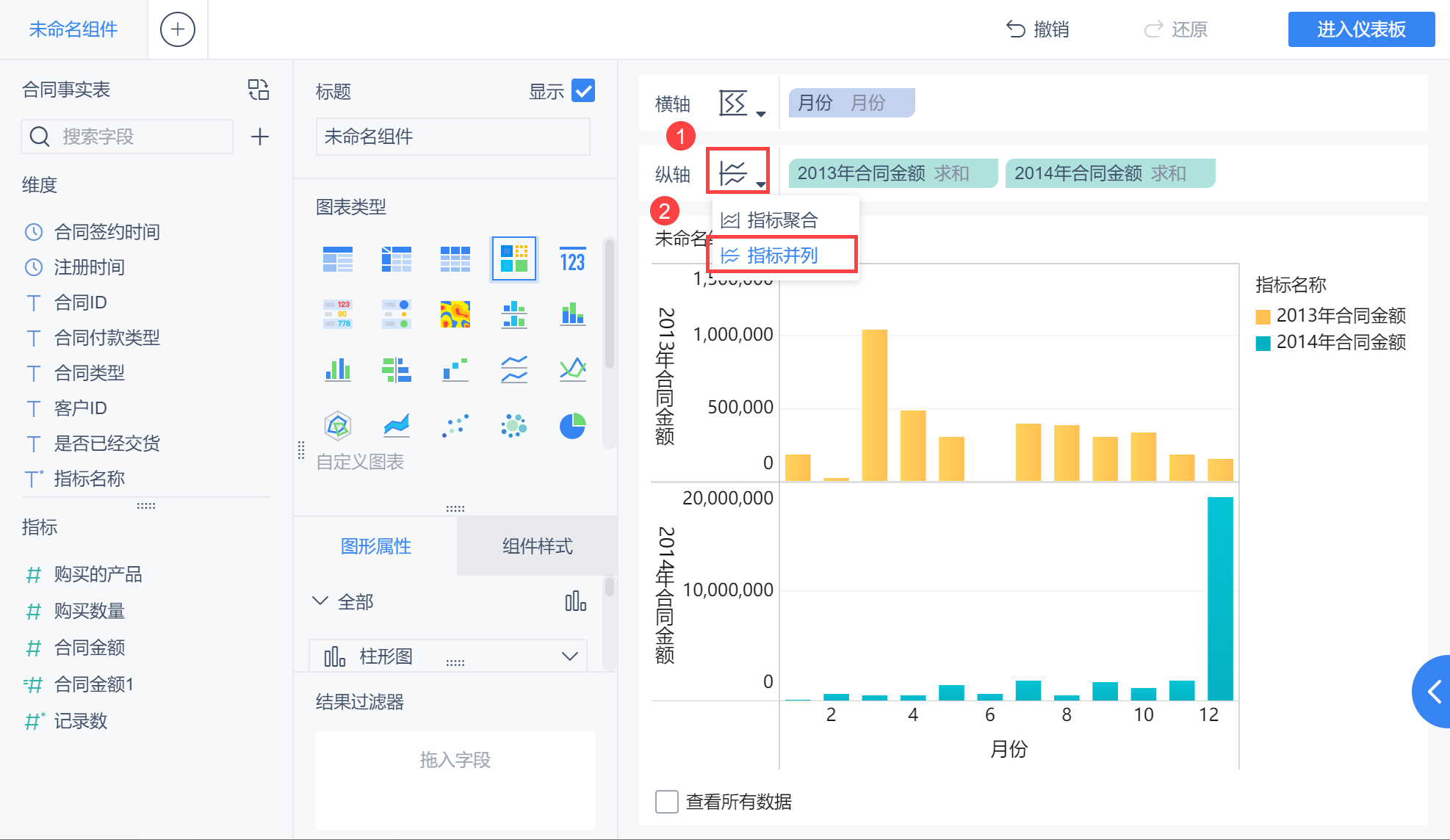Click the 撤销 undo button
Image resolution: width=1450 pixels, height=840 pixels.
(1037, 29)
